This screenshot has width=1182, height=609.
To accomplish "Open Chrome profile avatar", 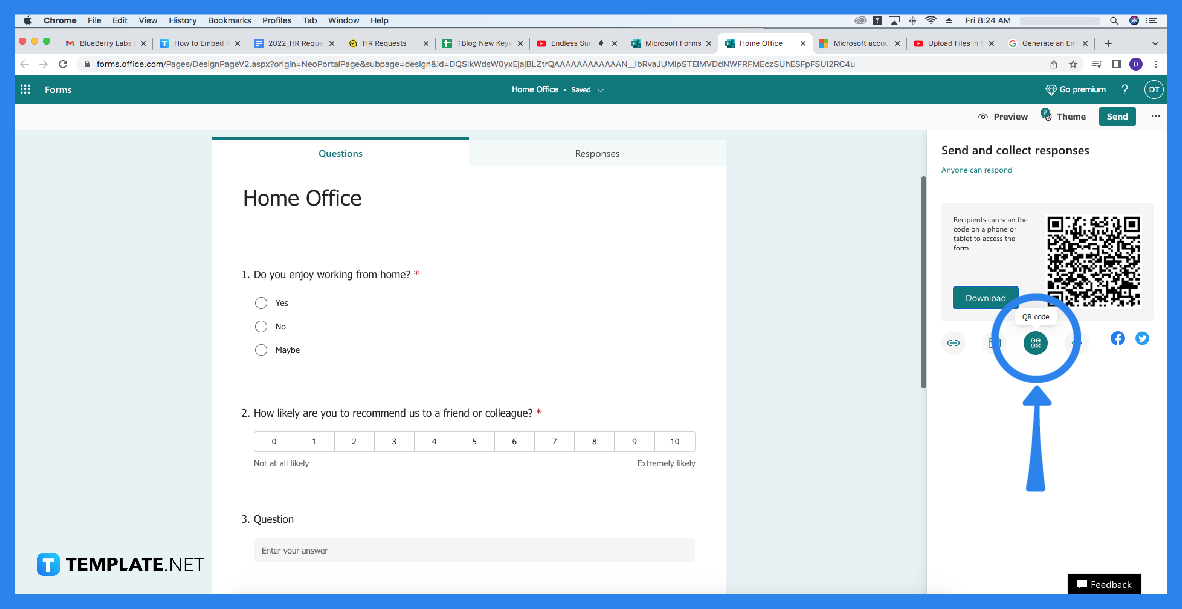I will (x=1136, y=64).
